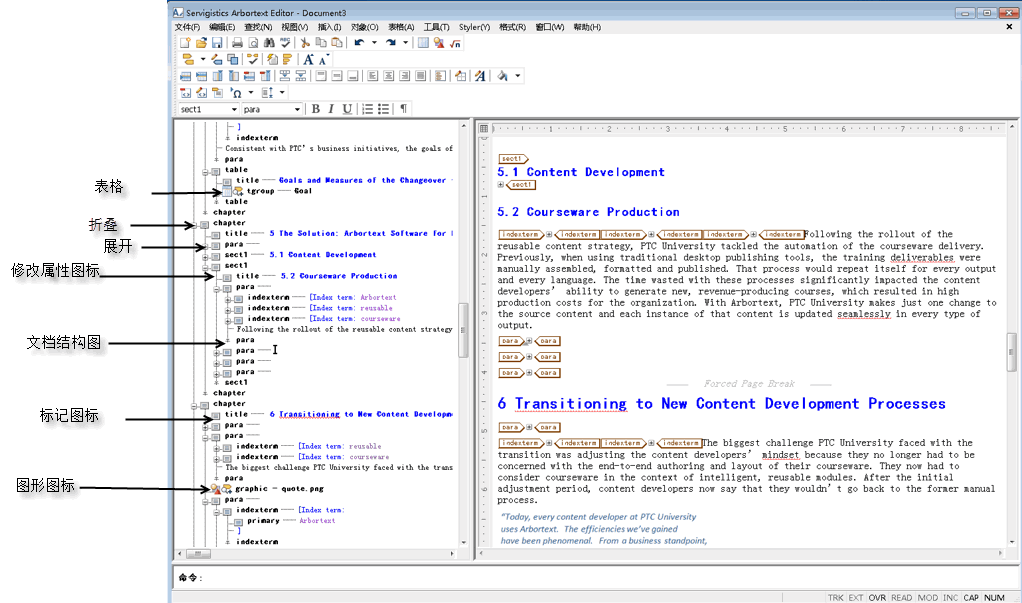Click the paint bucket shading icon

pyautogui.click(x=503, y=76)
